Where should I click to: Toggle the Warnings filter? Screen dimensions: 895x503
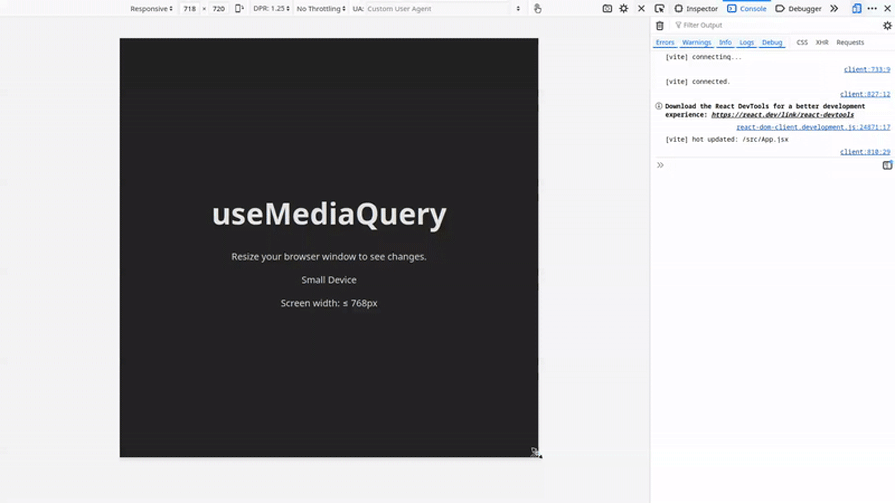696,42
